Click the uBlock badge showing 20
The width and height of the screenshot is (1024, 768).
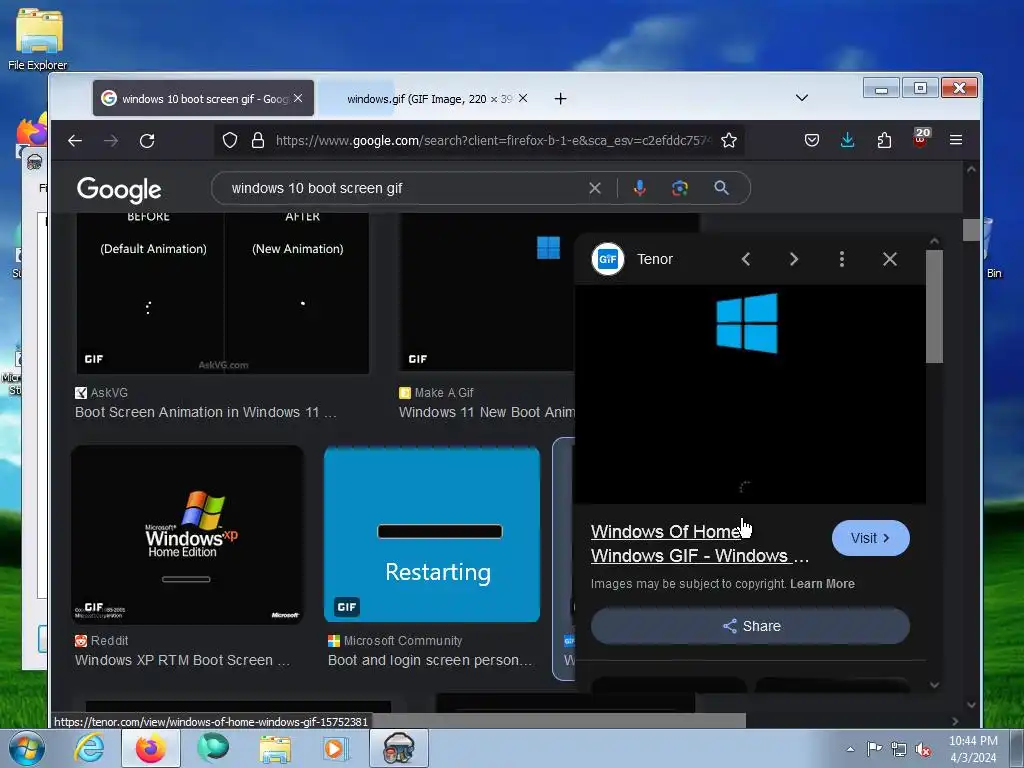pyautogui.click(x=921, y=138)
